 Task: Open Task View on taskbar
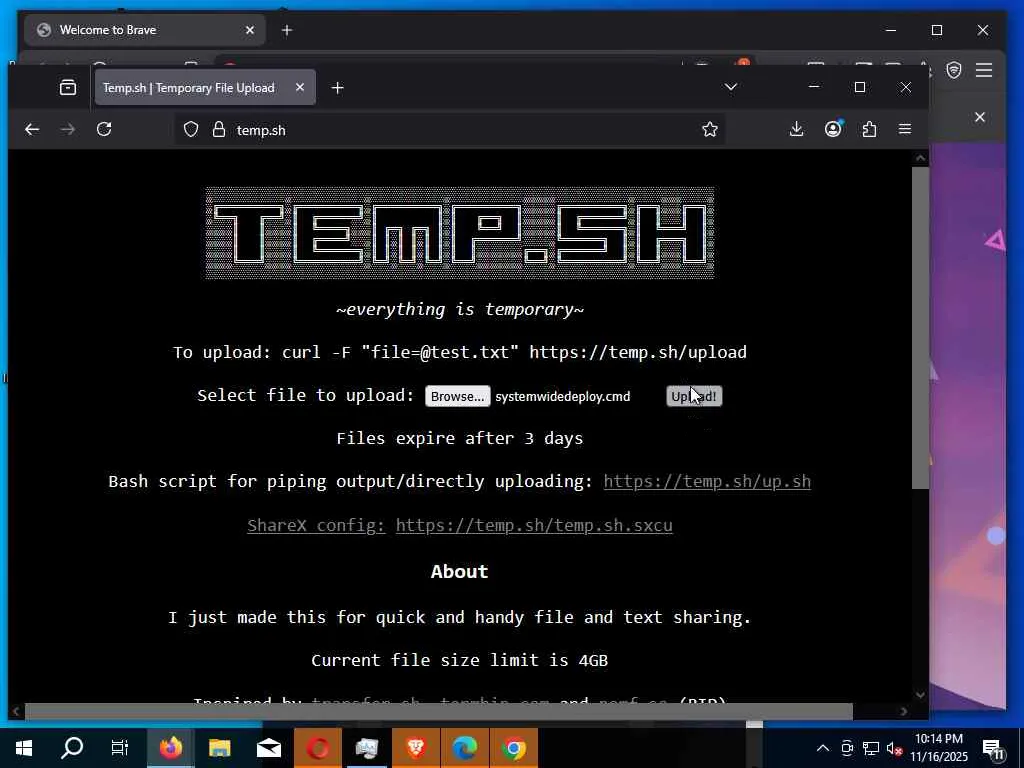pyautogui.click(x=120, y=748)
